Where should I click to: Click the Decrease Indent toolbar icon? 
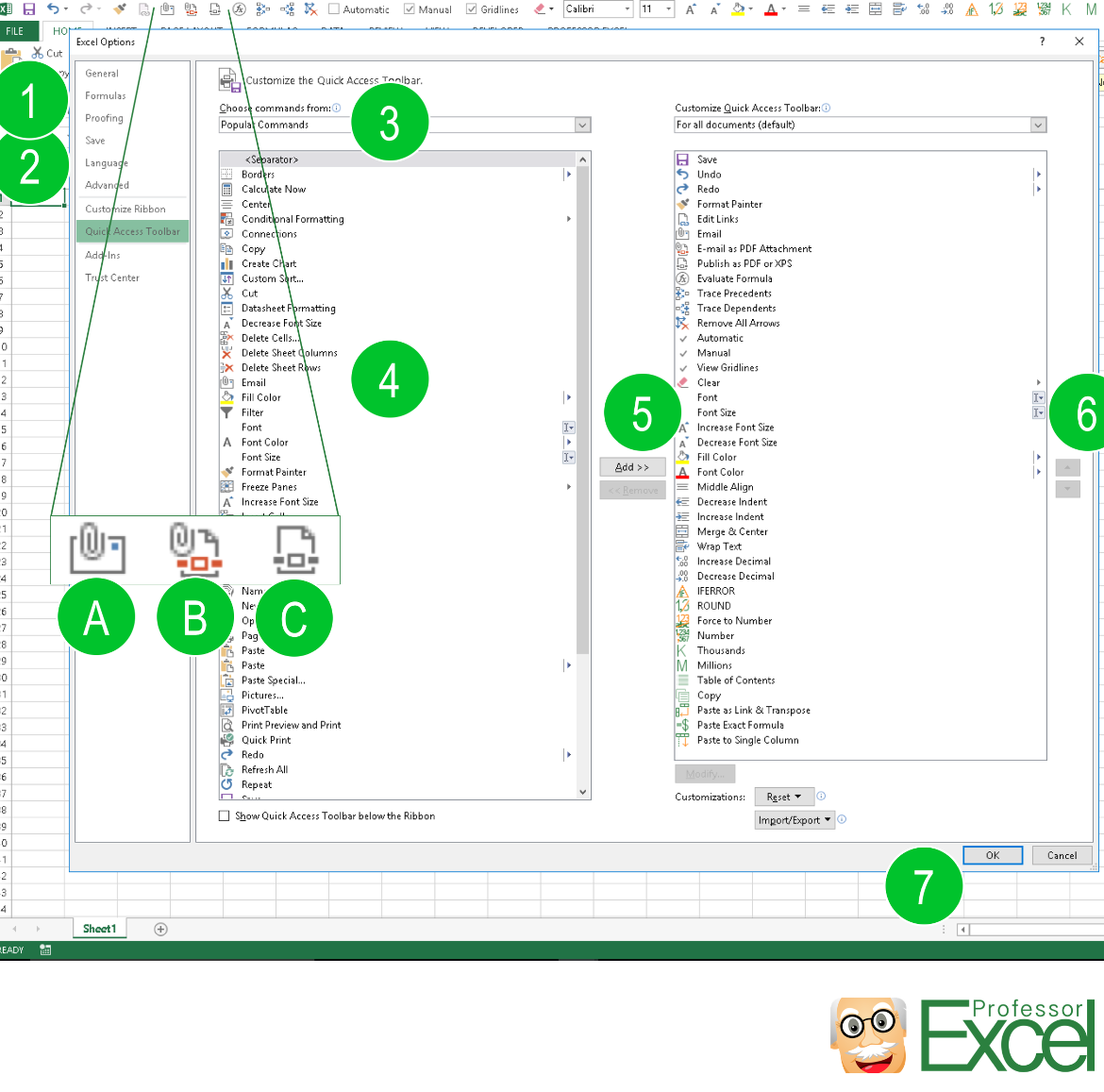click(828, 9)
